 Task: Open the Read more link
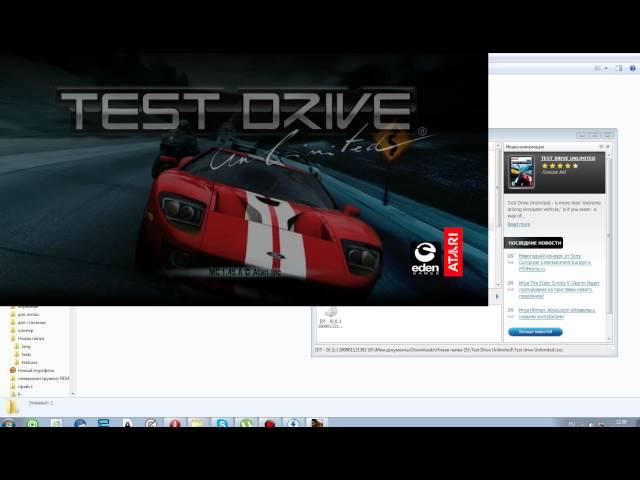click(518, 224)
